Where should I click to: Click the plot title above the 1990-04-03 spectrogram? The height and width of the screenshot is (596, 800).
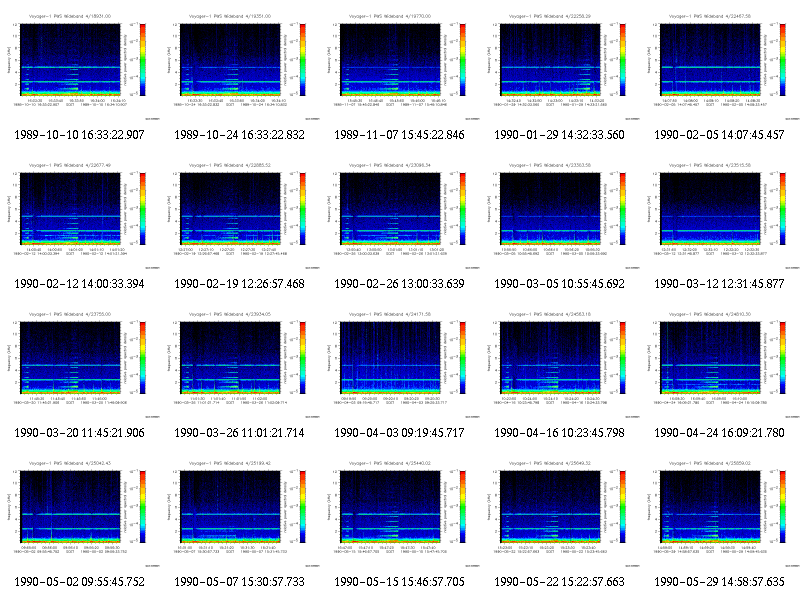click(x=390, y=314)
